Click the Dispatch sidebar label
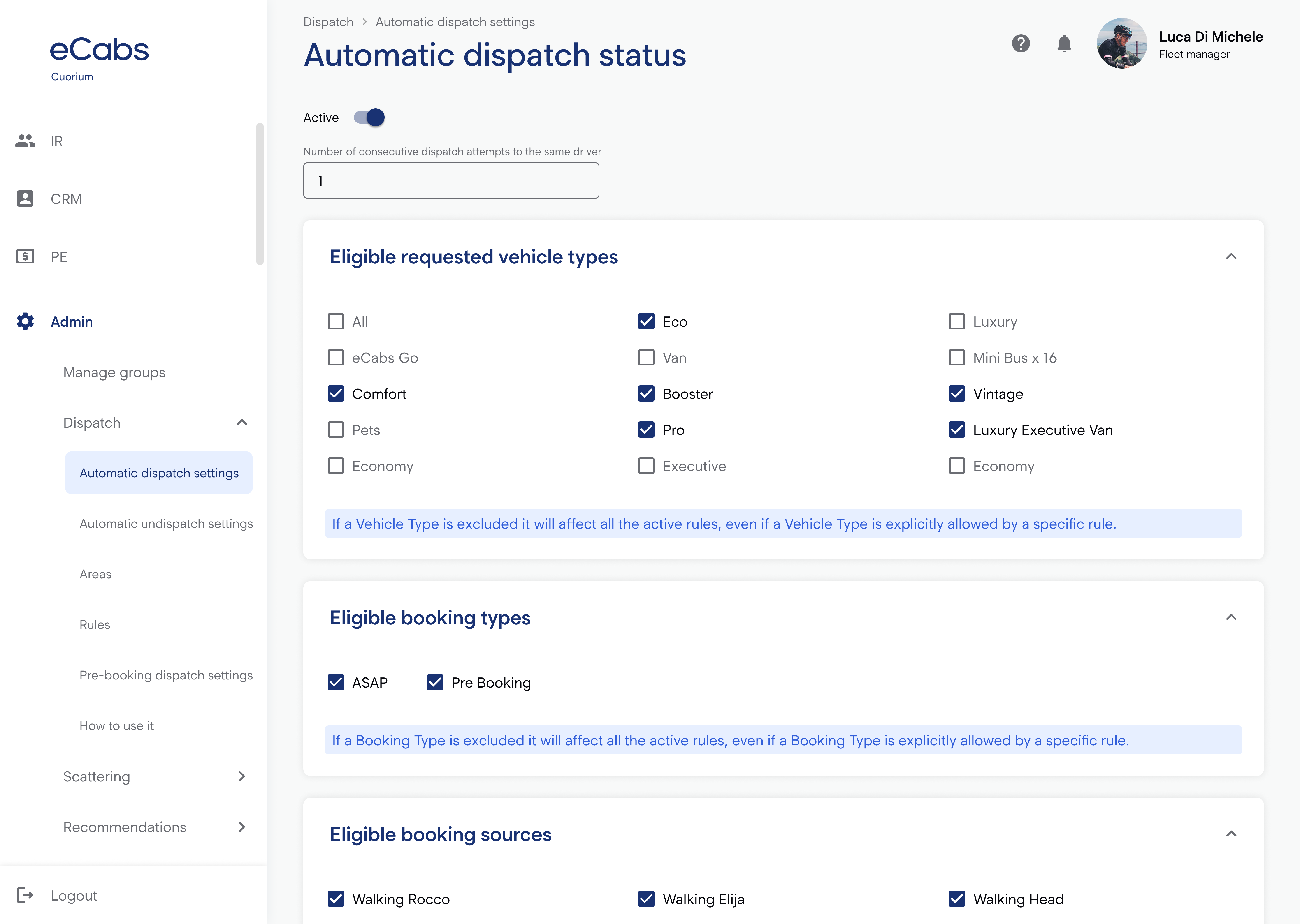Viewport: 1300px width, 924px height. click(x=92, y=423)
